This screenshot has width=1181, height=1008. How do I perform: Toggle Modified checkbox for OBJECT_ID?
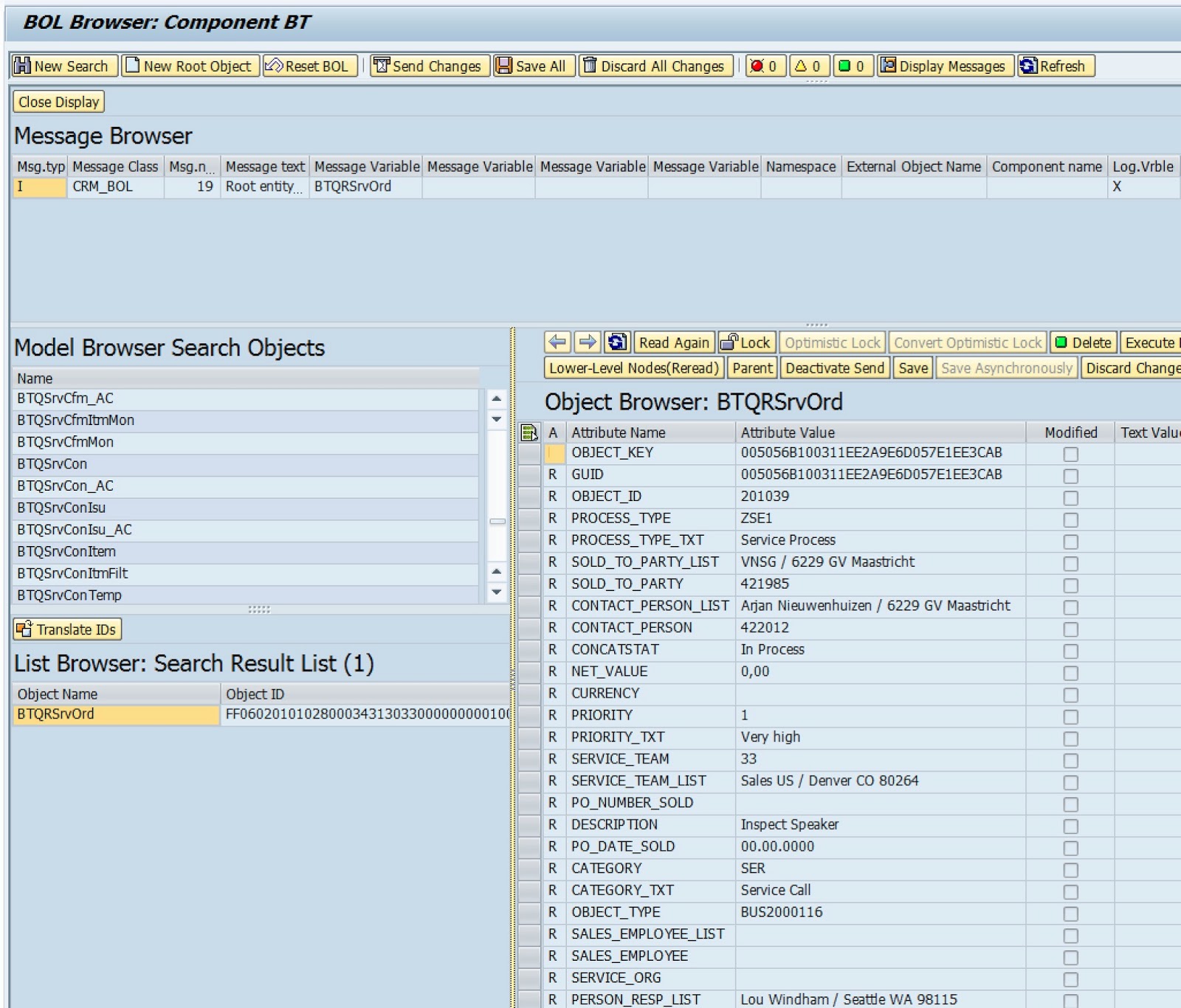pos(1070,498)
